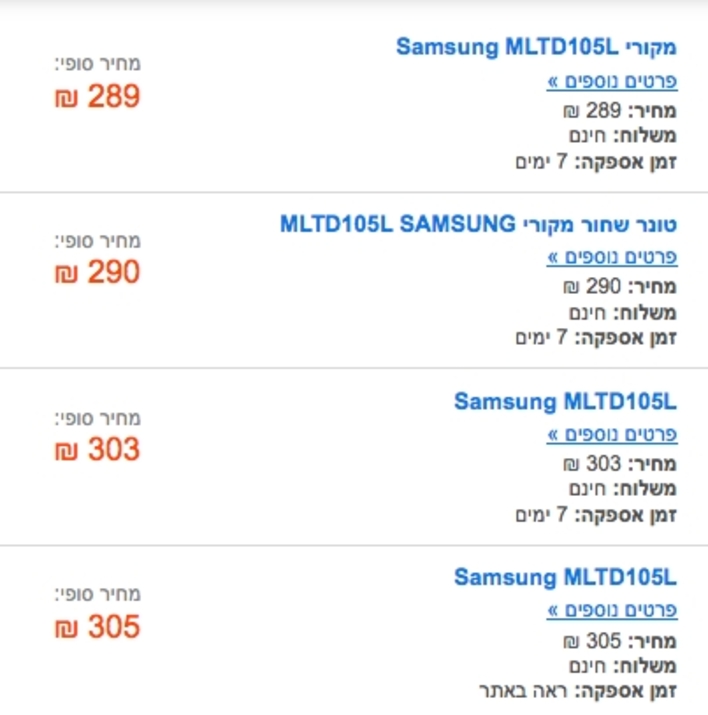Click 'זמן אספקה: 7 ימים' in the 290 offer
Screen dimensions: 708x715
coord(596,338)
